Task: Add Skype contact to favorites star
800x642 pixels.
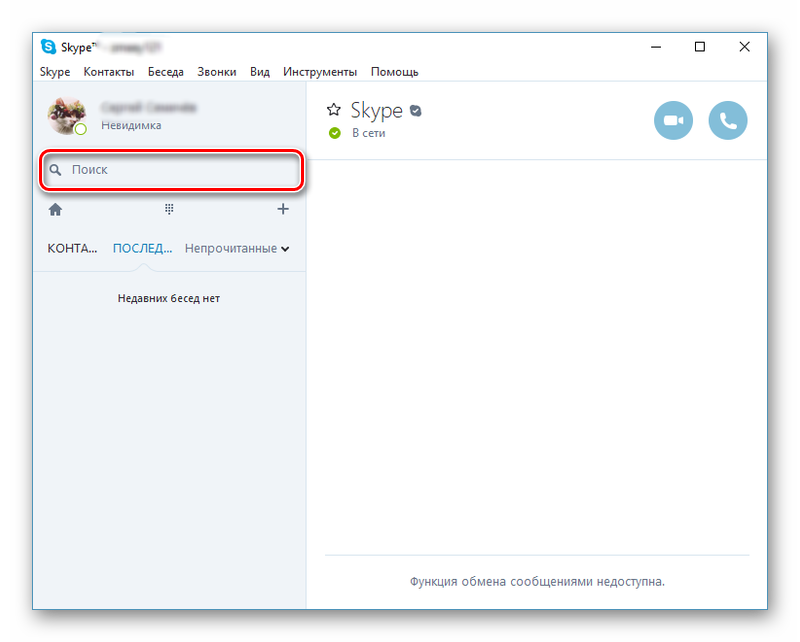Action: coord(334,109)
